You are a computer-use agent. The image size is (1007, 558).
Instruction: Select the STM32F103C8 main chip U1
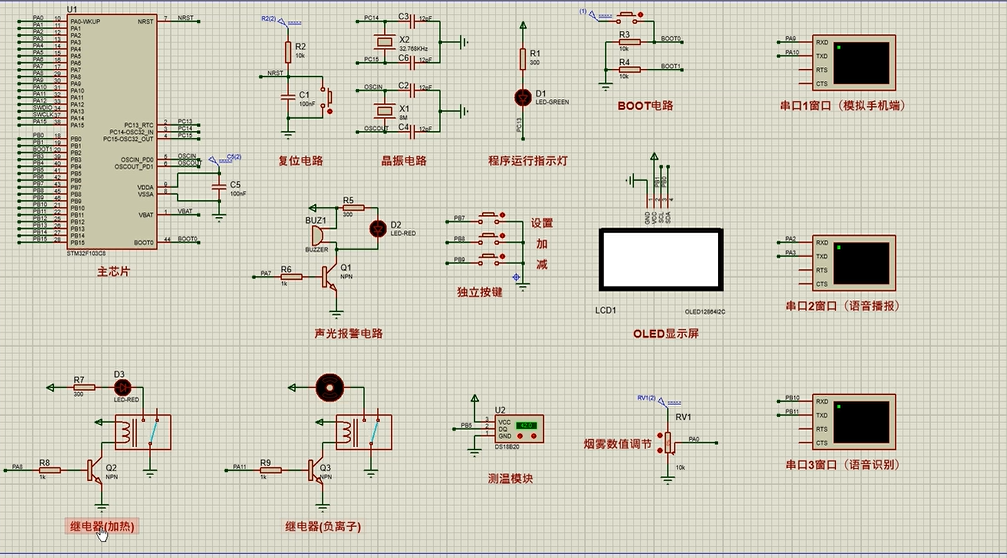point(112,131)
